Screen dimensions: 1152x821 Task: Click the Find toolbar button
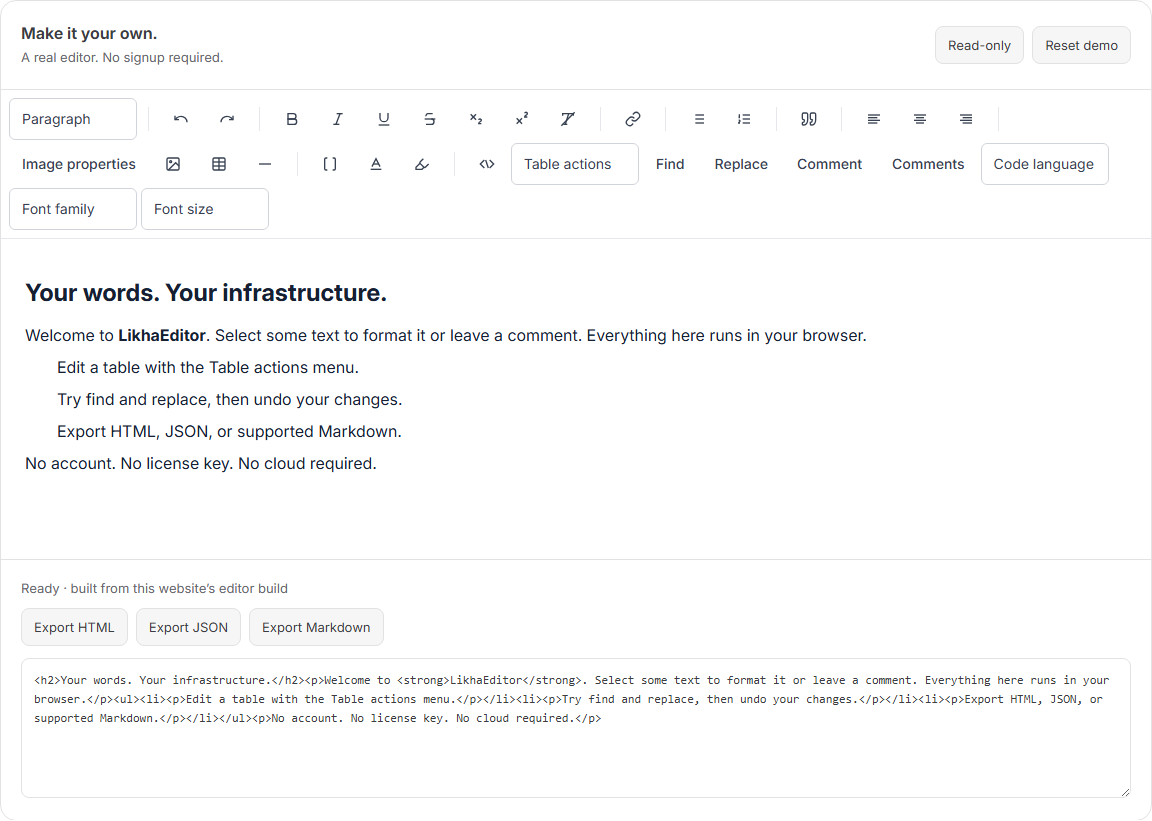(x=670, y=164)
